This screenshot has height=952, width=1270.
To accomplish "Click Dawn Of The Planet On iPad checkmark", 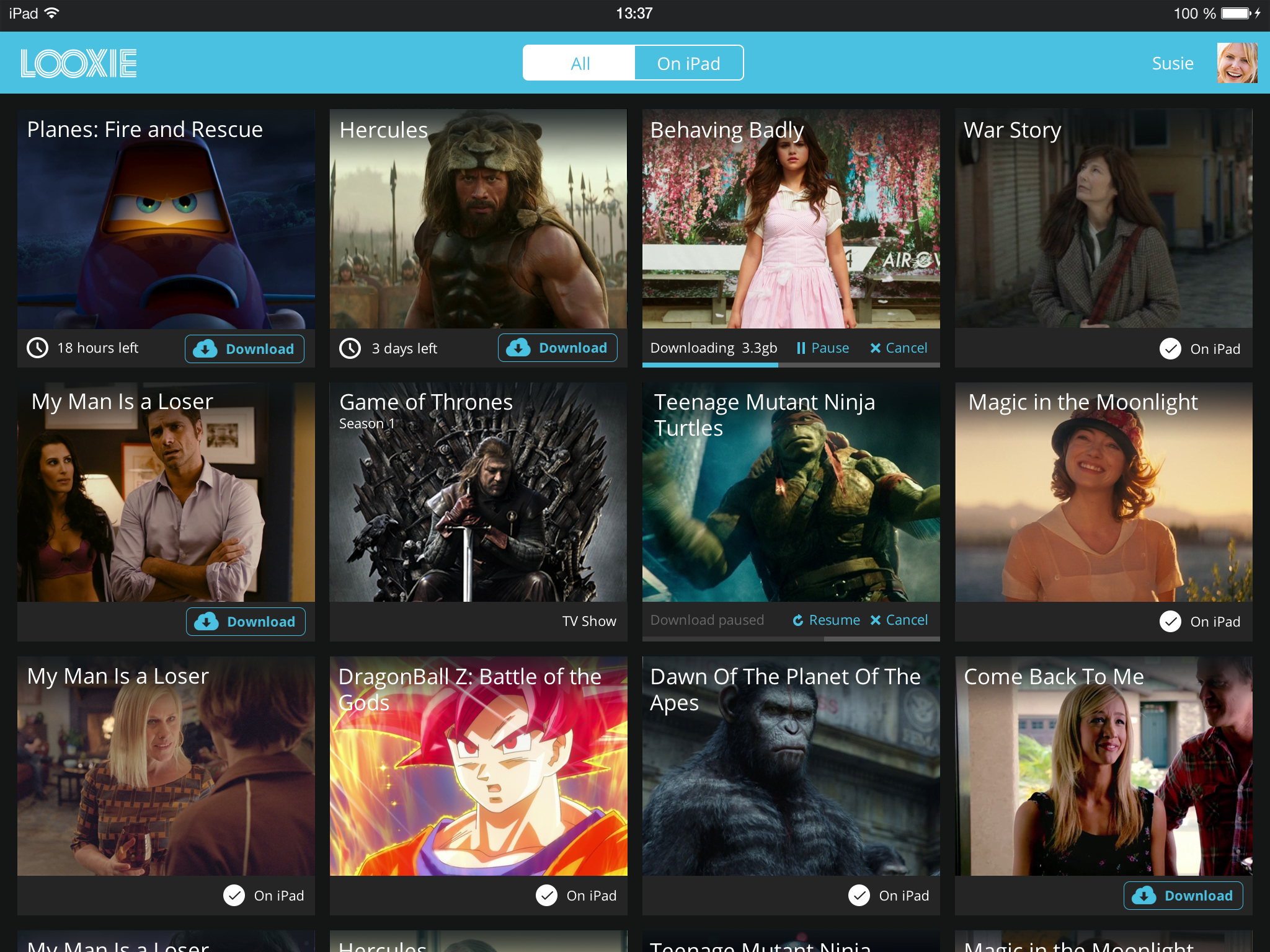I will pyautogui.click(x=859, y=896).
